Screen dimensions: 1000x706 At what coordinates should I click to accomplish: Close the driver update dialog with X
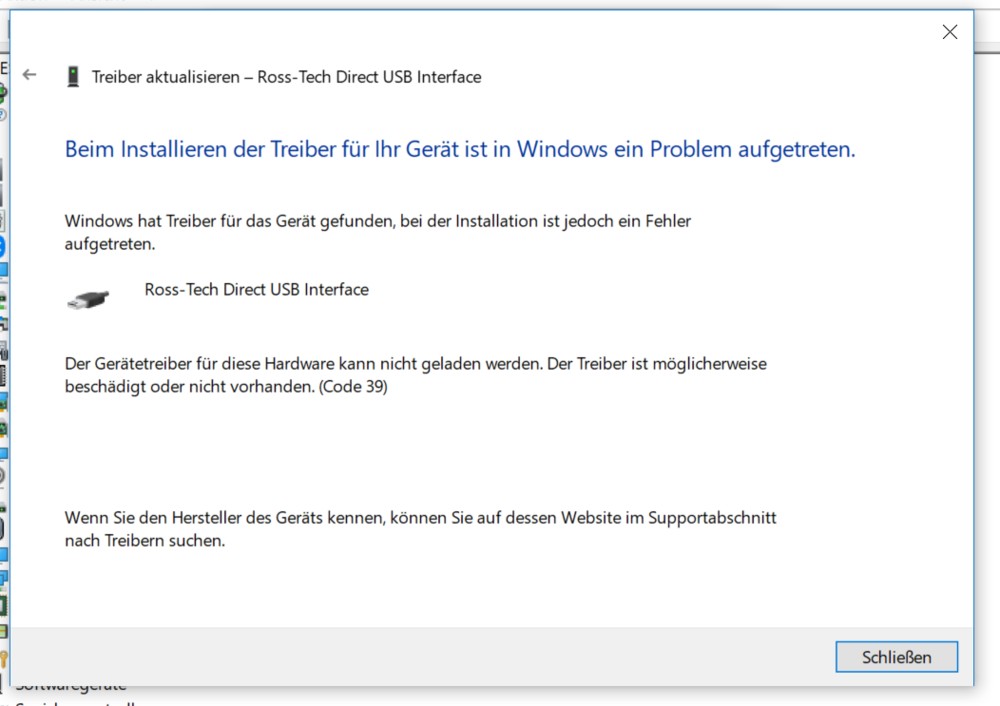pyautogui.click(x=950, y=32)
